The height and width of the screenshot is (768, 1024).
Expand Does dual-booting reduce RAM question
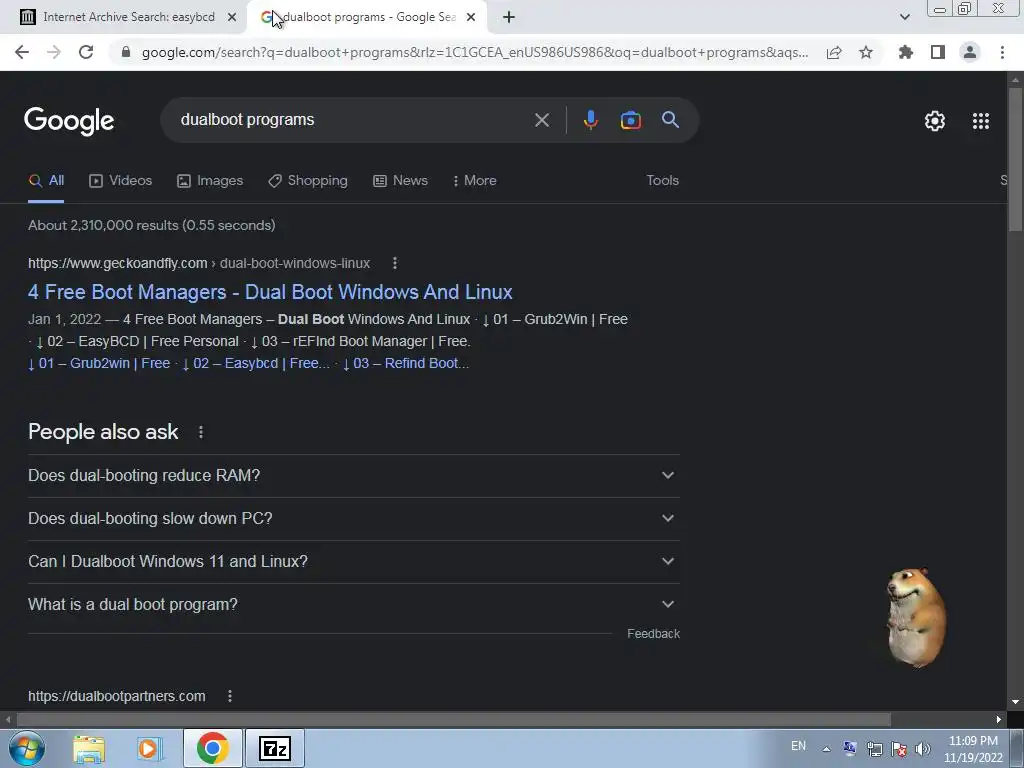tap(353, 475)
